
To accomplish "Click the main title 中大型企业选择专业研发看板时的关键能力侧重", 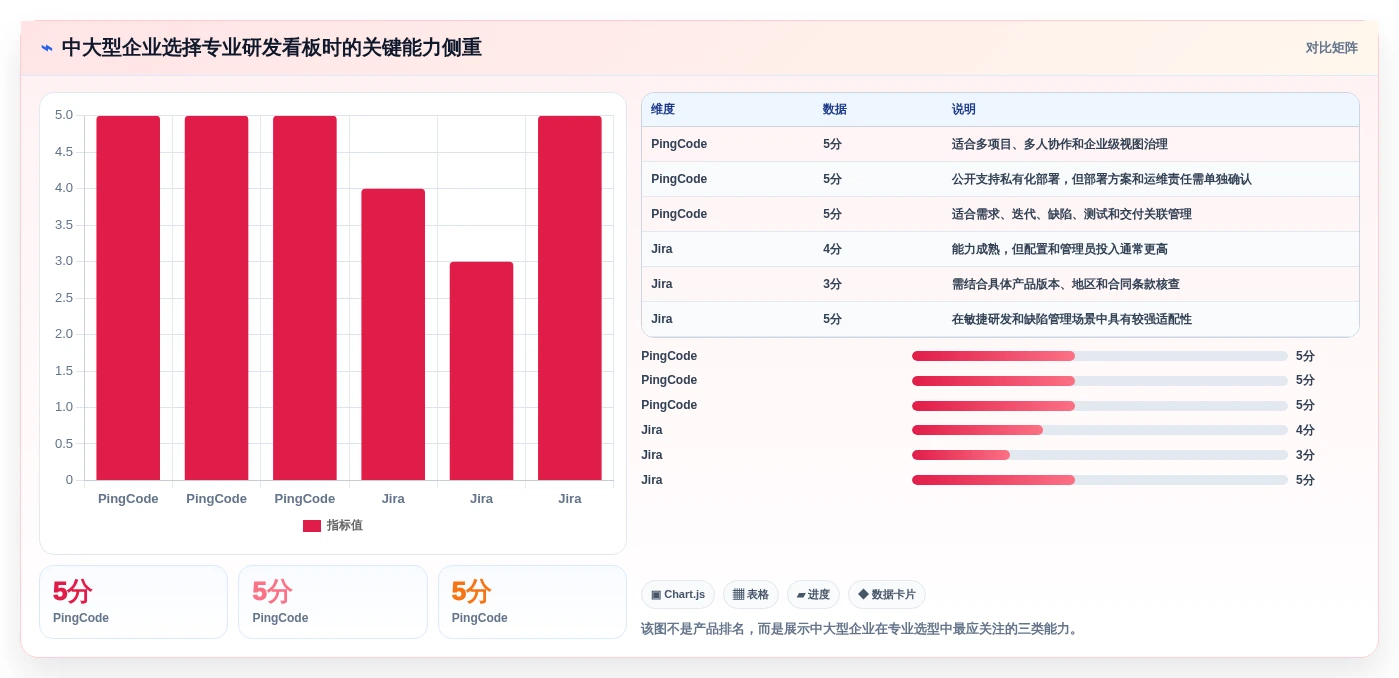I will coord(272,48).
